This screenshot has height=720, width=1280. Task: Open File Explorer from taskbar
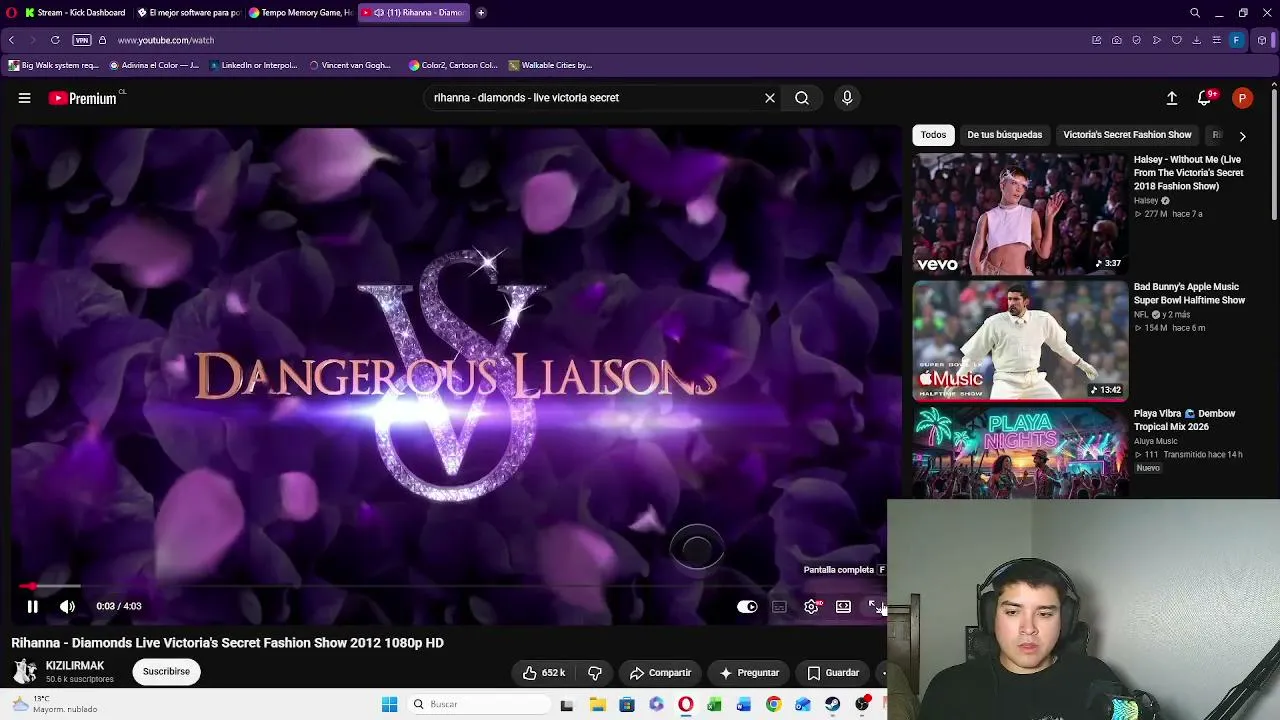pyautogui.click(x=597, y=704)
